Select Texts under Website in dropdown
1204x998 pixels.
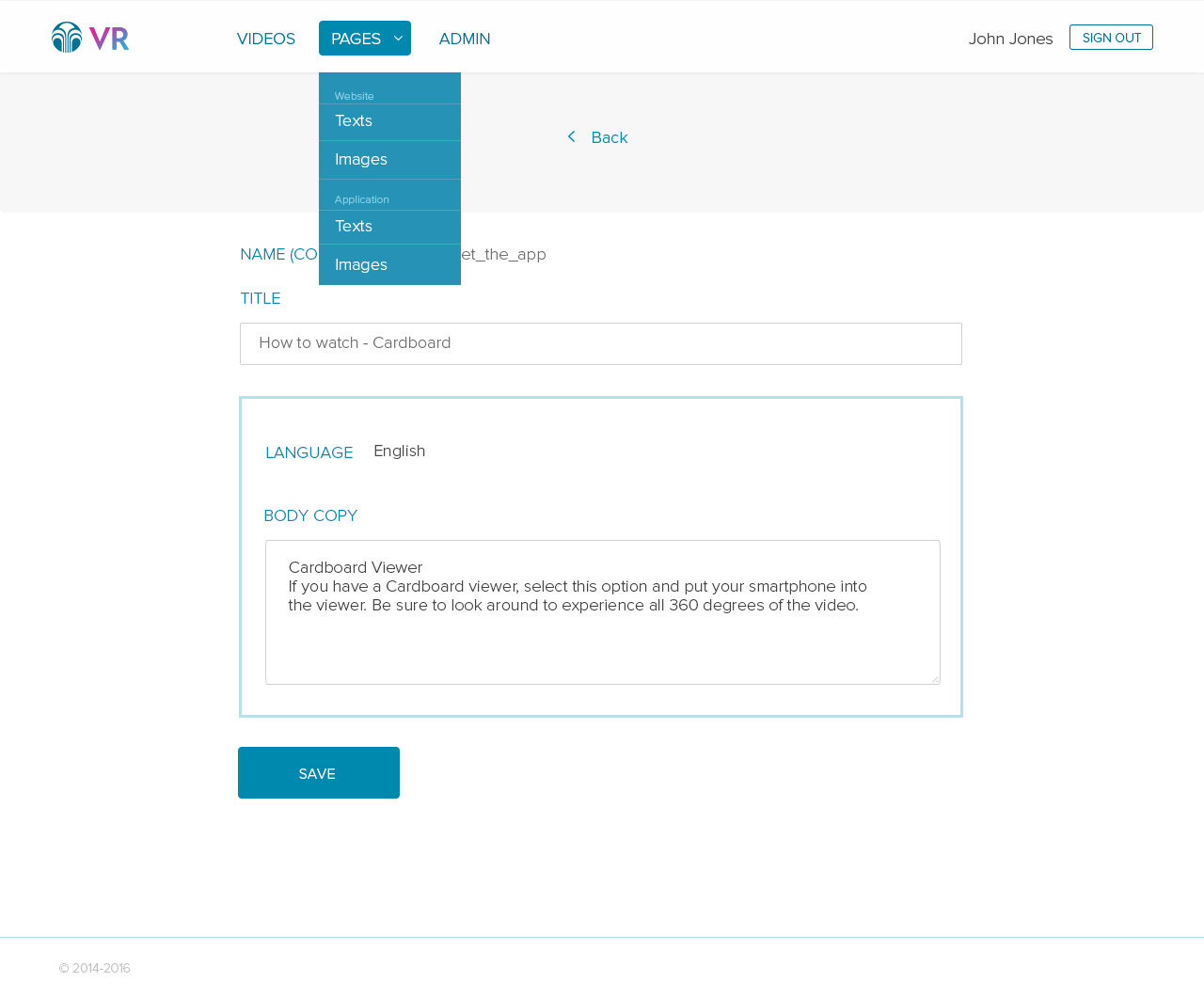(x=354, y=121)
